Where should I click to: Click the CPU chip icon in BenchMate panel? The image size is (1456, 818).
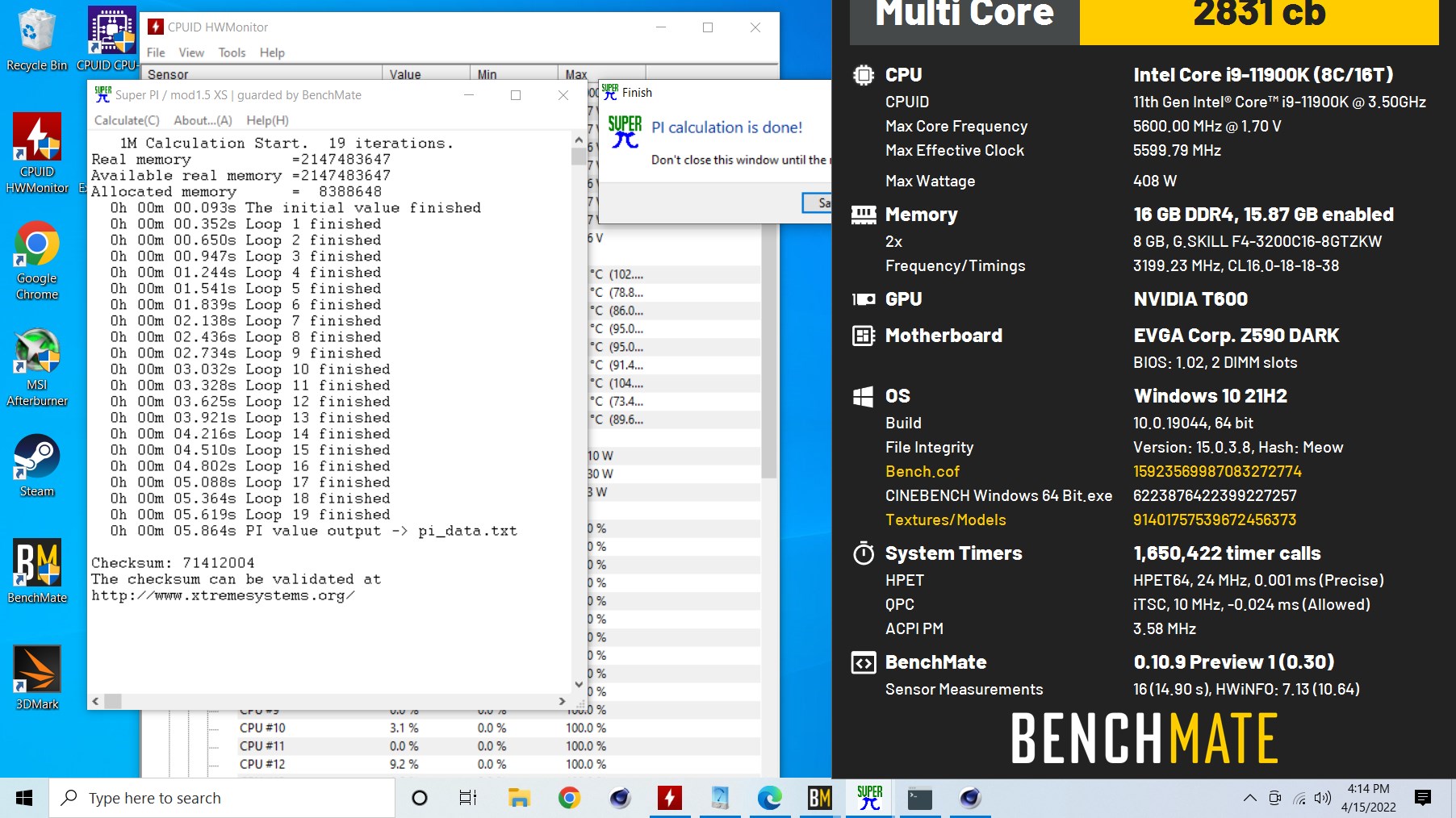[x=864, y=75]
